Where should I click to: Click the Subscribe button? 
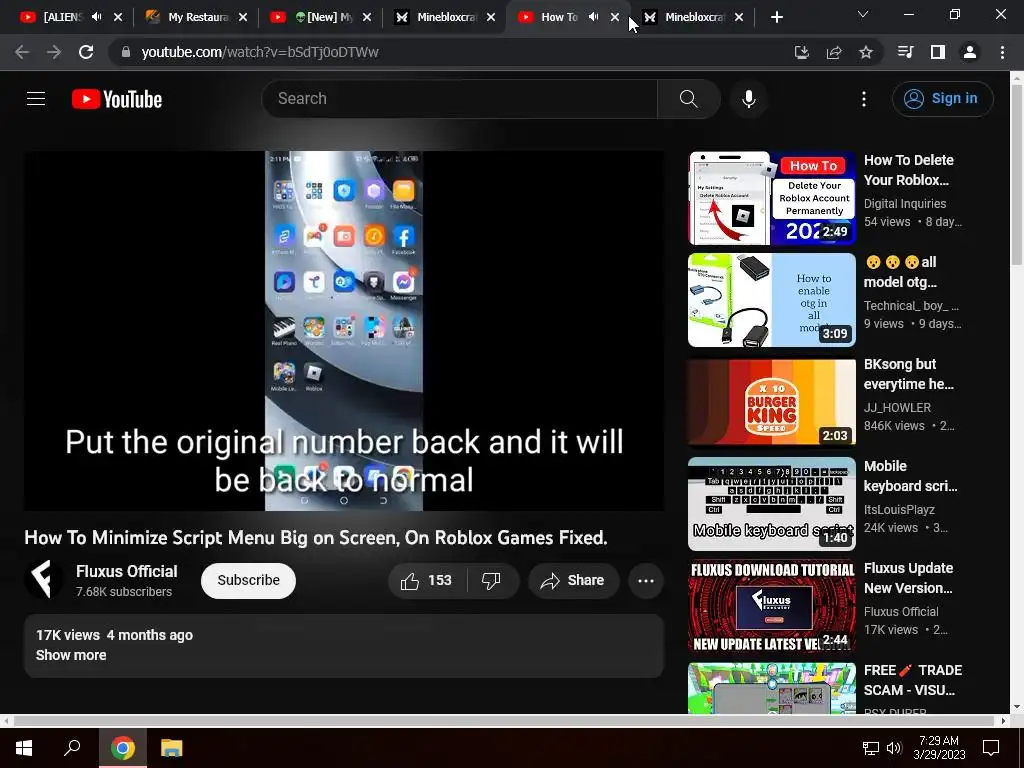click(x=248, y=581)
